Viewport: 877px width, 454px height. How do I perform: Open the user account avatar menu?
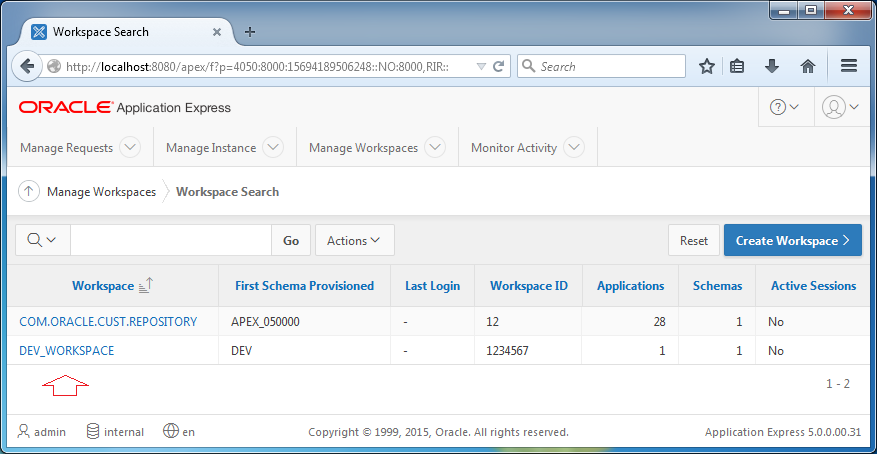[841, 107]
